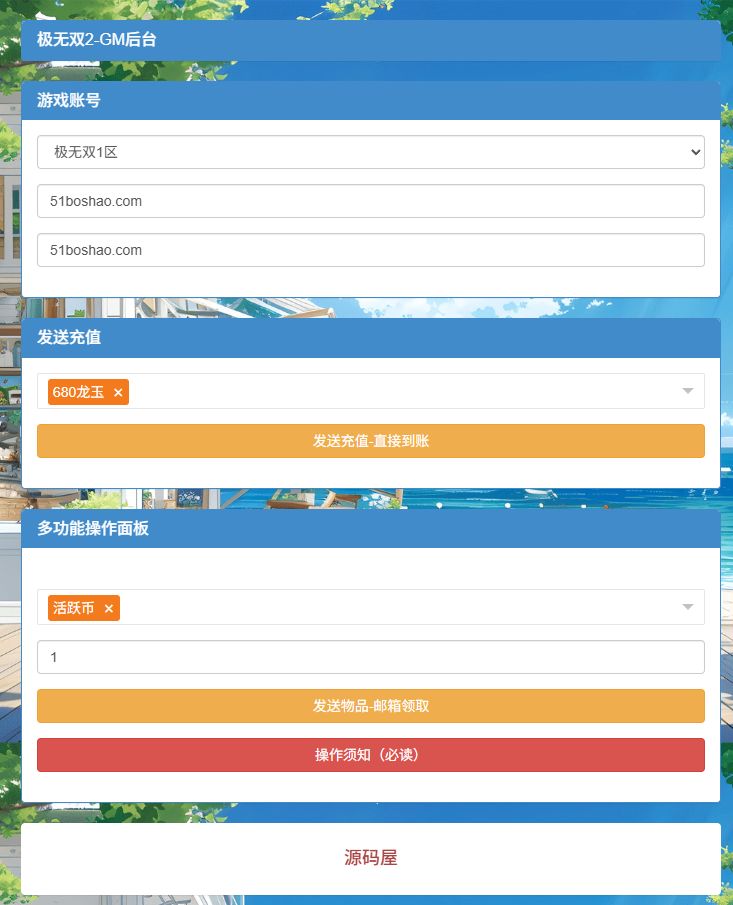Click the 极无双2-GM后台 title header
The image size is (733, 905).
[x=96, y=39]
